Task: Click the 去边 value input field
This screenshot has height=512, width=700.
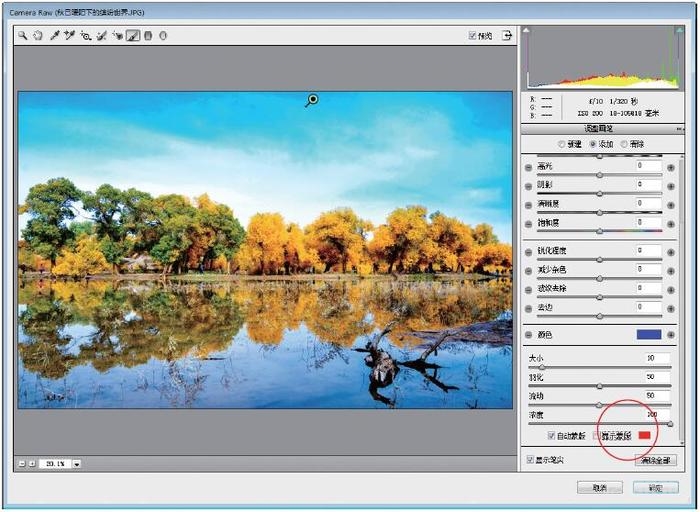Action: (649, 307)
